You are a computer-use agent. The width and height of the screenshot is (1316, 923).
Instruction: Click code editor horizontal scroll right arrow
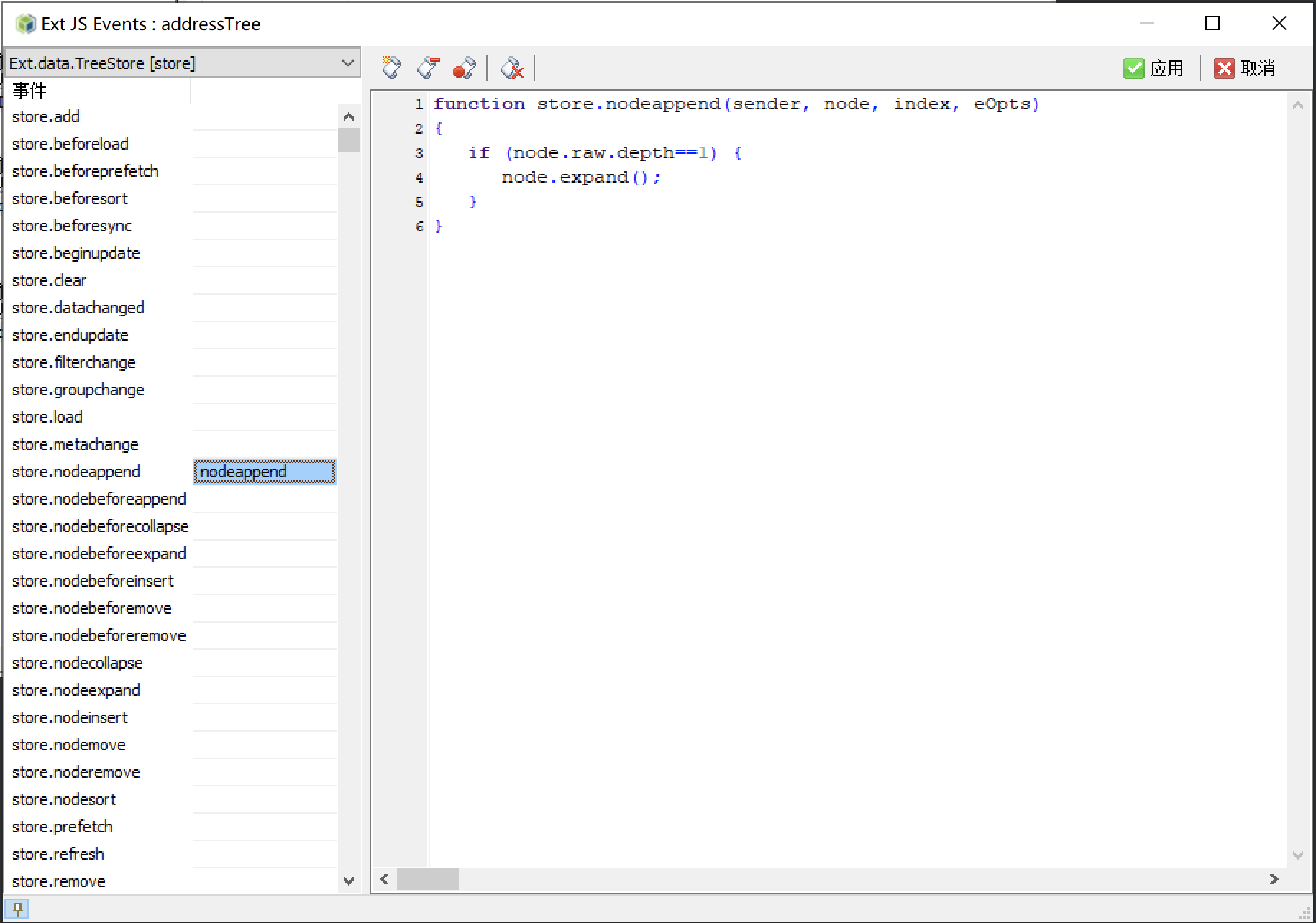click(x=1274, y=879)
